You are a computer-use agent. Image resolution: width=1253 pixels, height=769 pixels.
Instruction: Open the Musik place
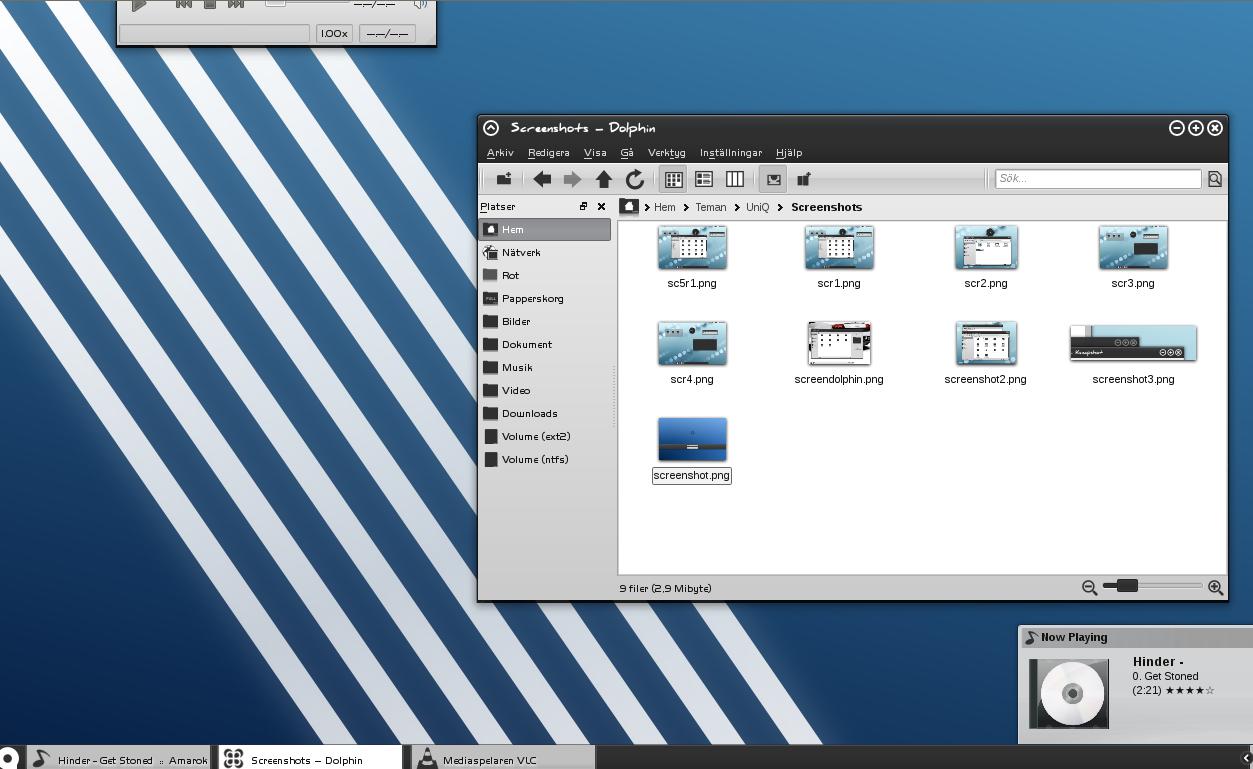click(x=545, y=367)
